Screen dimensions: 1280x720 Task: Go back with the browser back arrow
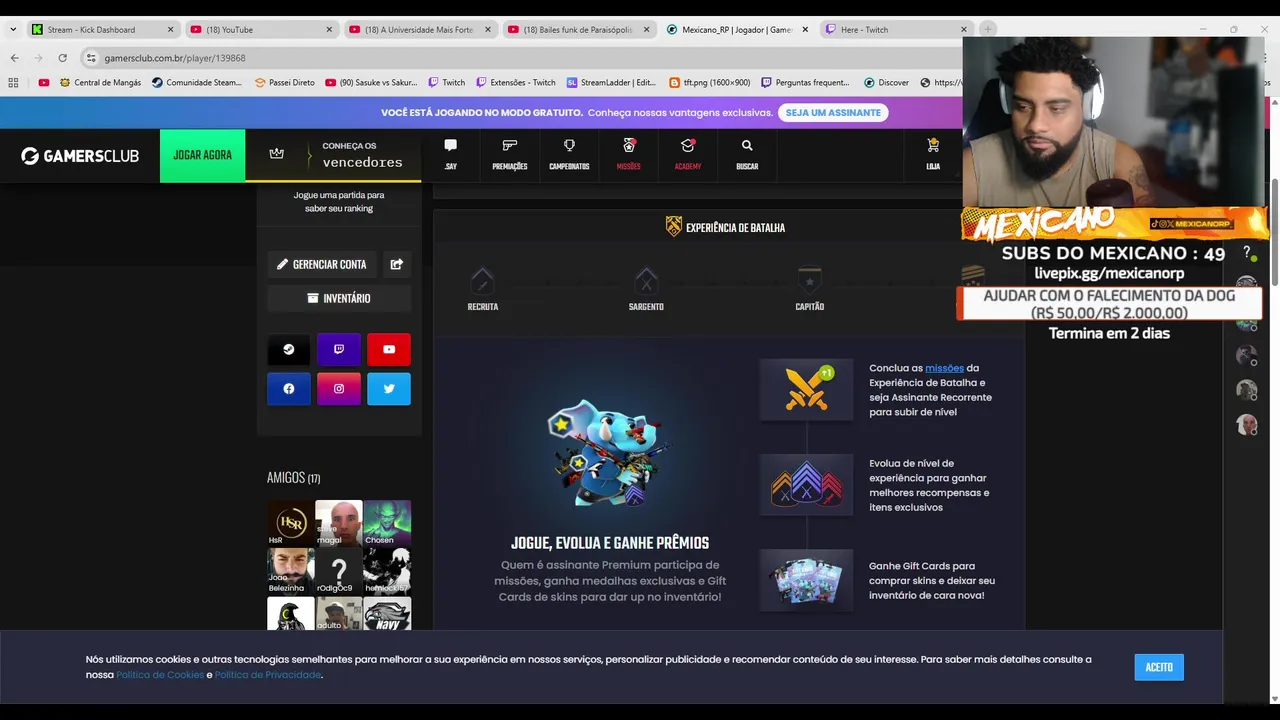pyautogui.click(x=14, y=58)
